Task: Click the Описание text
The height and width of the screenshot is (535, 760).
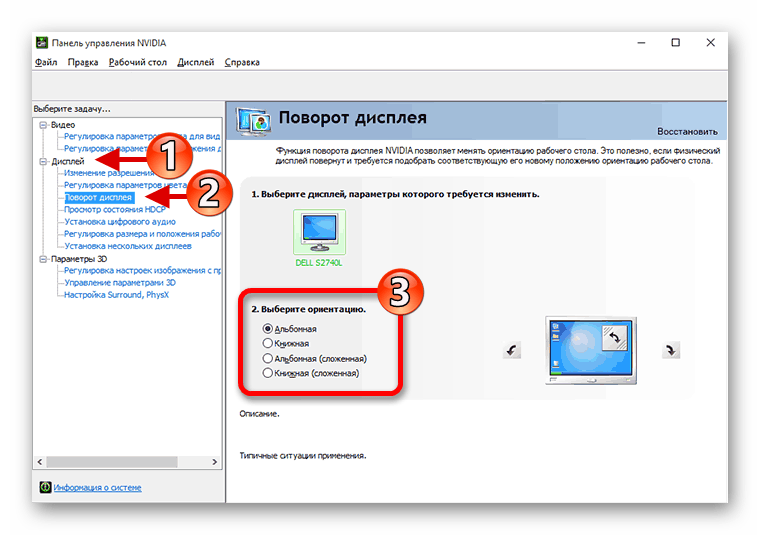Action: [259, 414]
